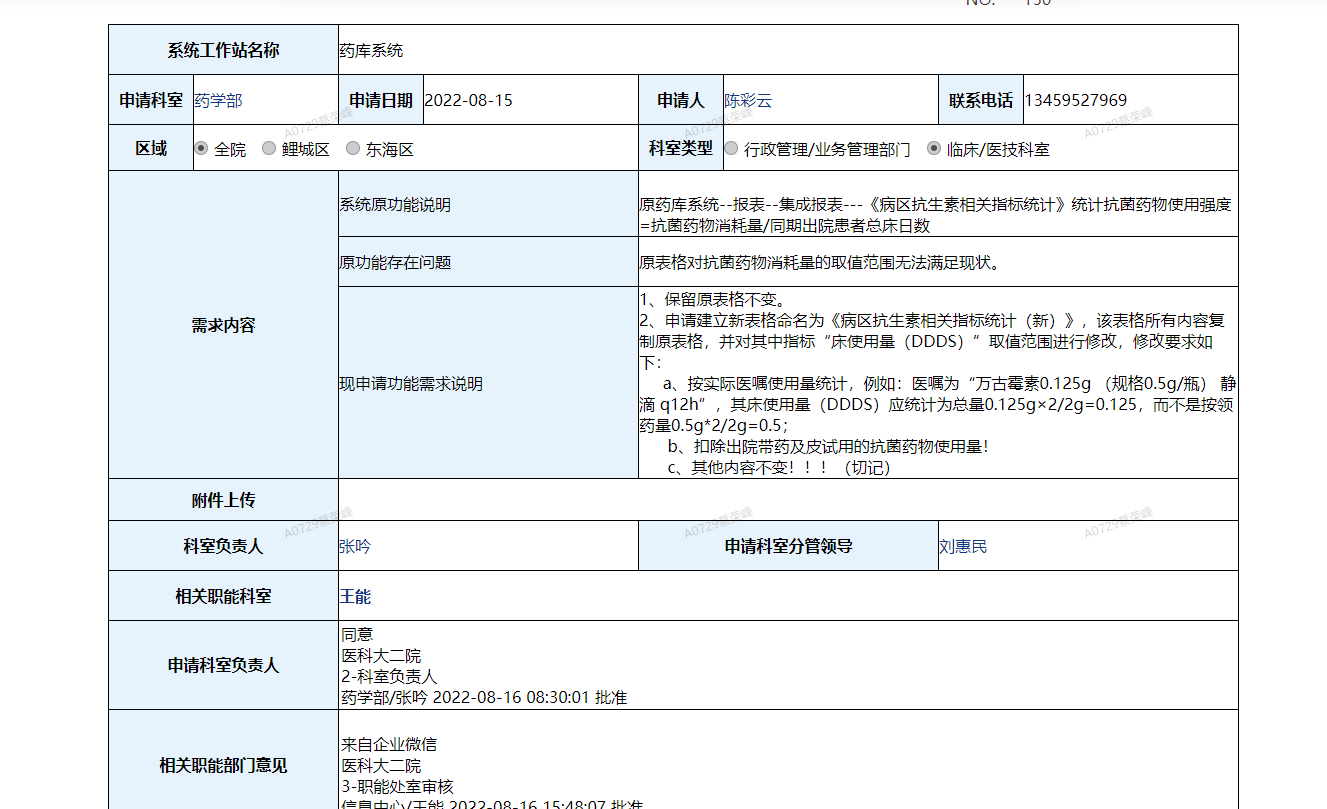Open 王能 related department link
Viewport: 1327px width, 809px height.
click(x=355, y=596)
